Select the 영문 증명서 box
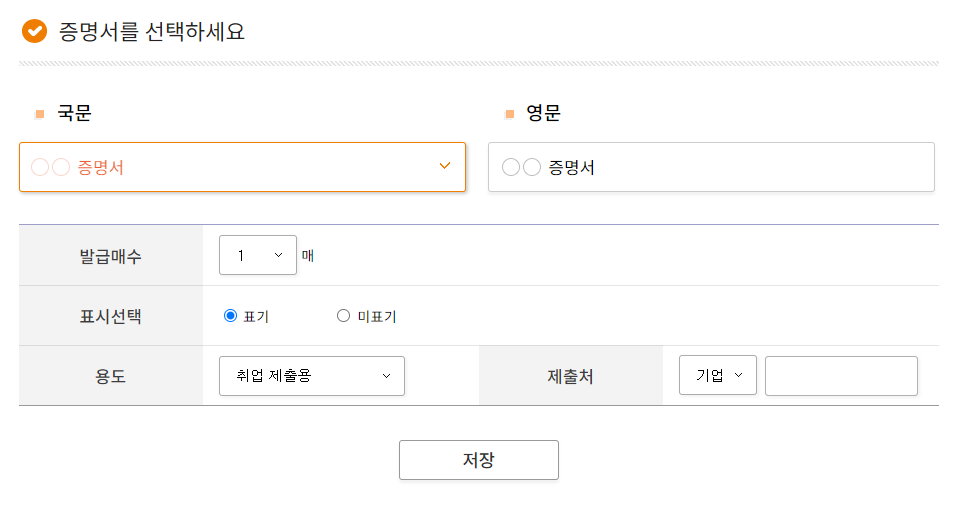The image size is (956, 517). 712,167
